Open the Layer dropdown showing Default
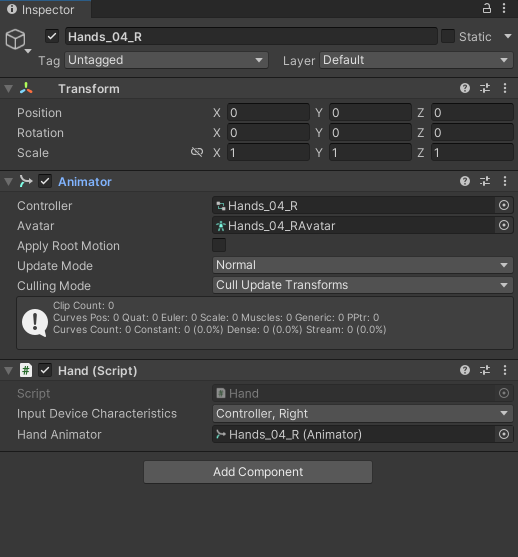The image size is (518, 557). tap(416, 60)
